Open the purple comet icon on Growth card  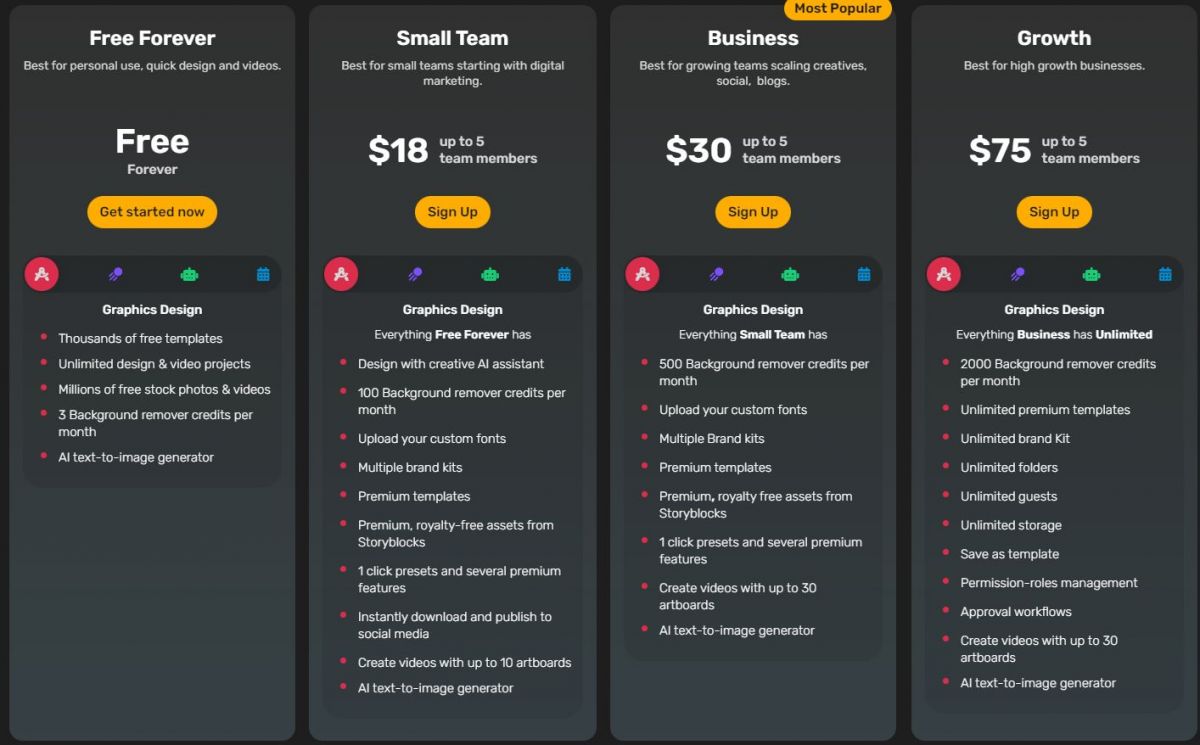pos(1017,272)
